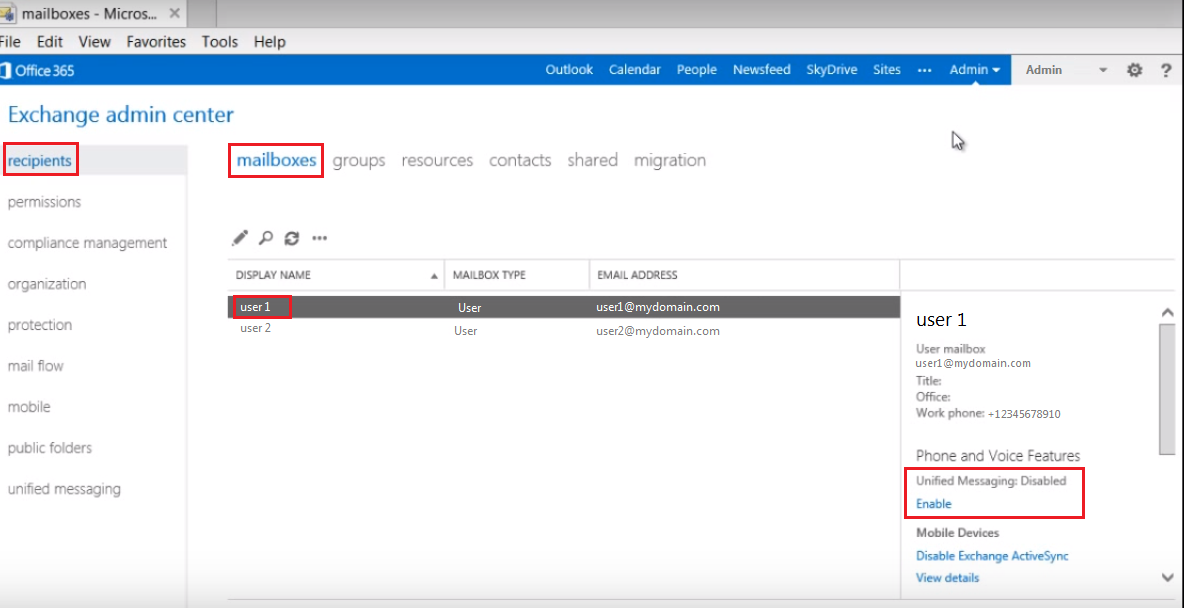Open the File menu

(x=11, y=42)
